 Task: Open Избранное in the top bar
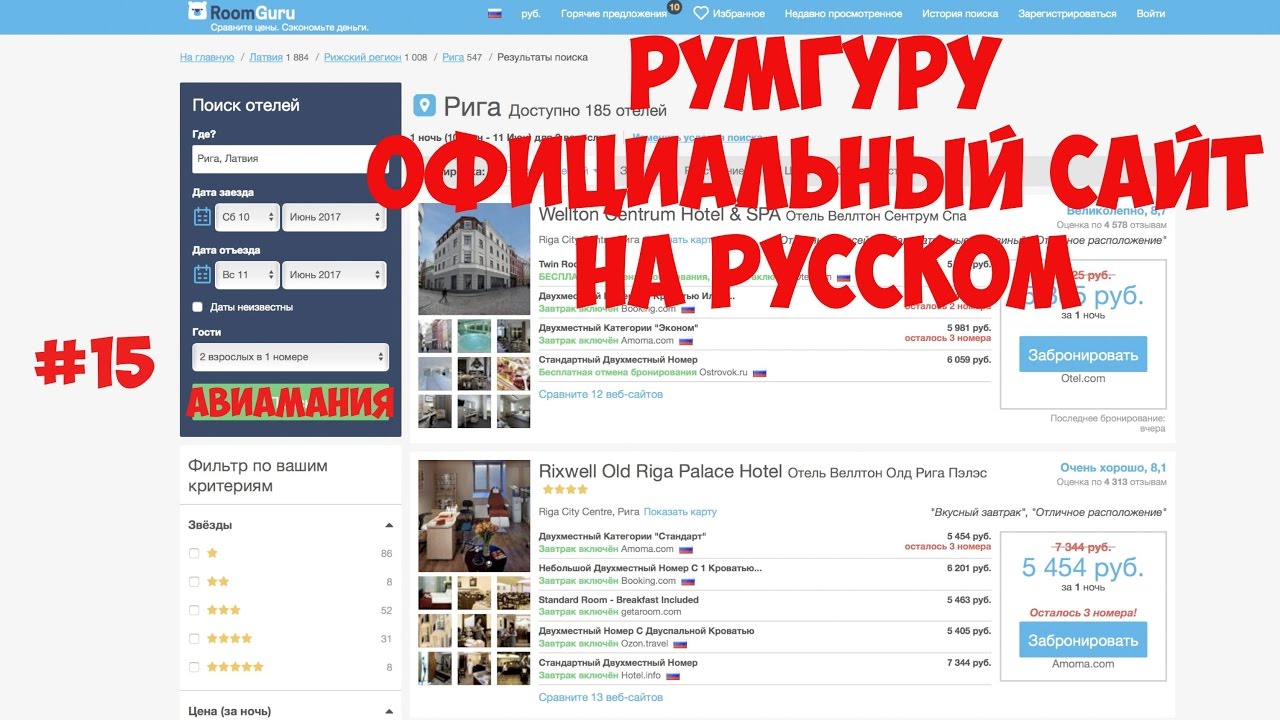coord(740,14)
